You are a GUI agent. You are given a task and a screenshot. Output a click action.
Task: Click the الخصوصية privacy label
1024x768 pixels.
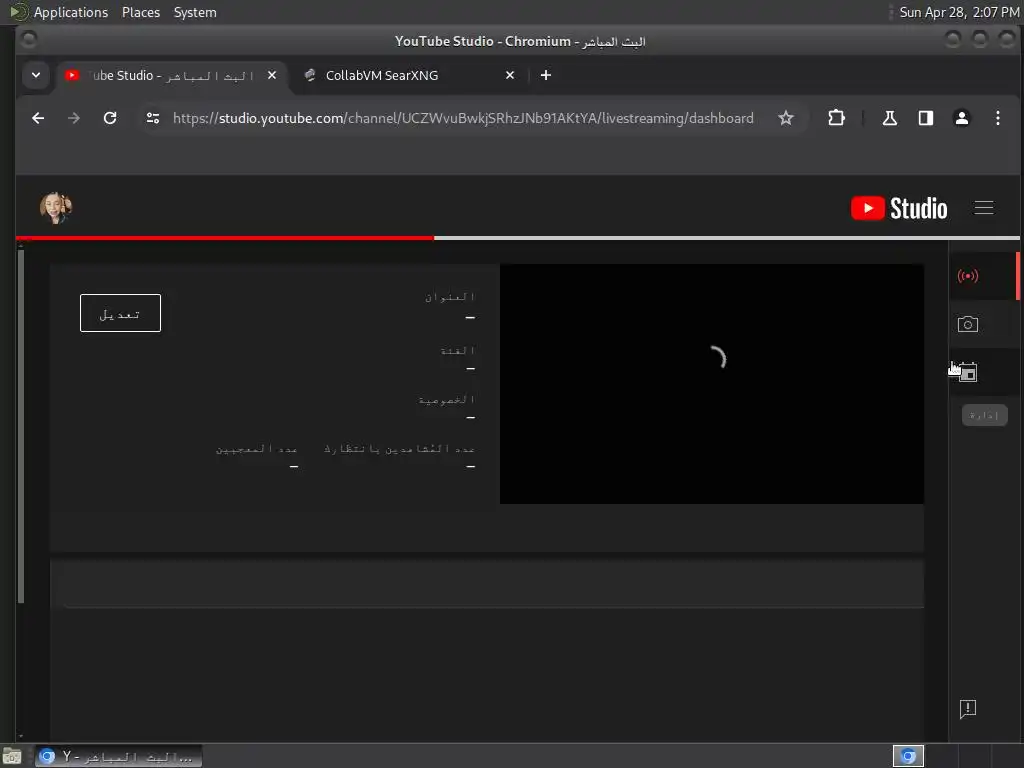click(447, 399)
